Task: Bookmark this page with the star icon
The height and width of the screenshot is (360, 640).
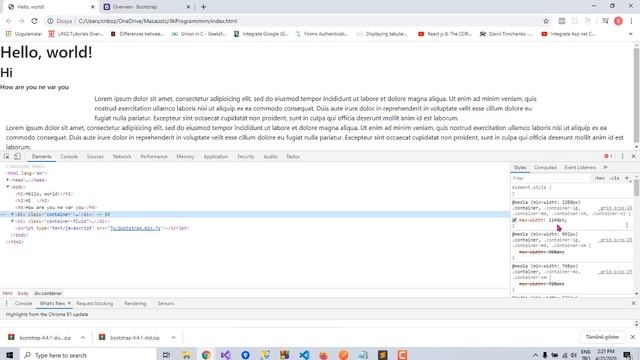Action: tap(546, 21)
